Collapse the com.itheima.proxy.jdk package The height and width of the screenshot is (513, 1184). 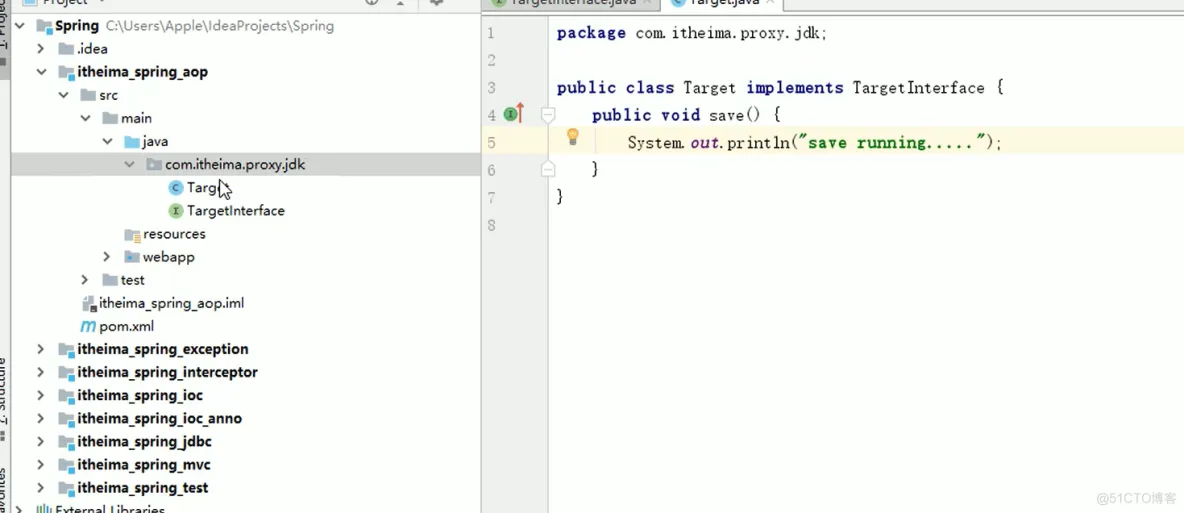pos(129,165)
